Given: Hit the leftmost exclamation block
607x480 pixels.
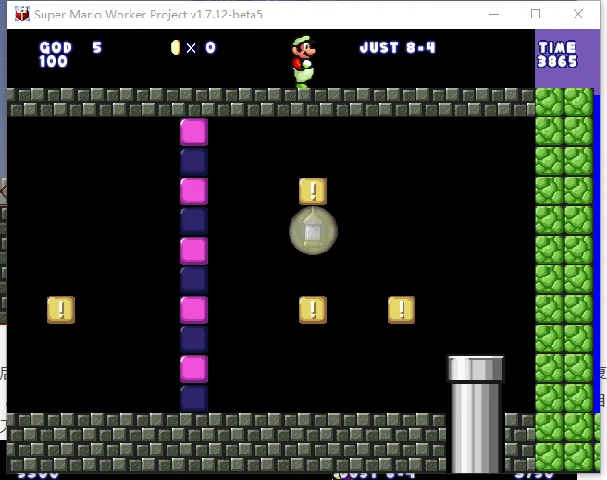Looking at the screenshot, I should point(61,310).
